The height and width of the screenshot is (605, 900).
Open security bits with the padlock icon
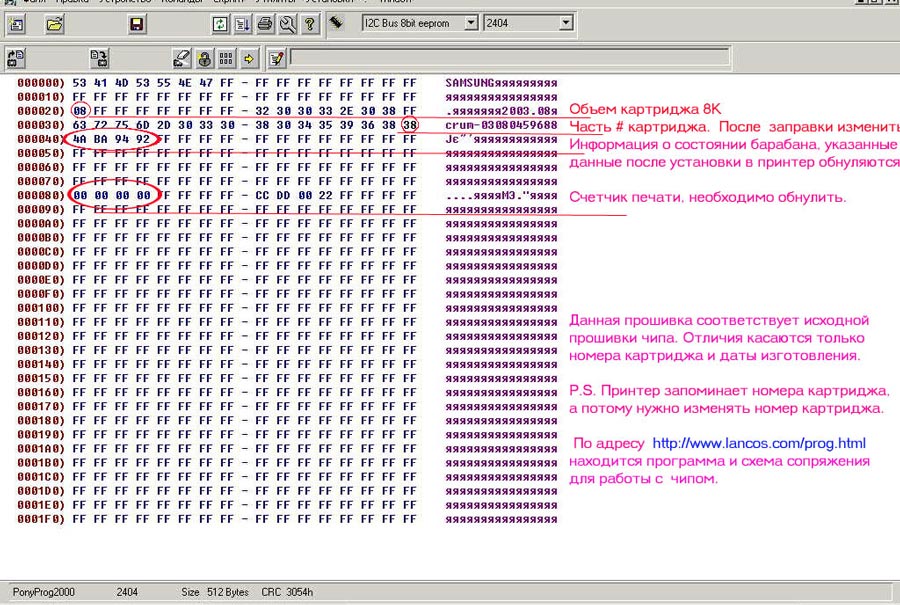pos(204,58)
